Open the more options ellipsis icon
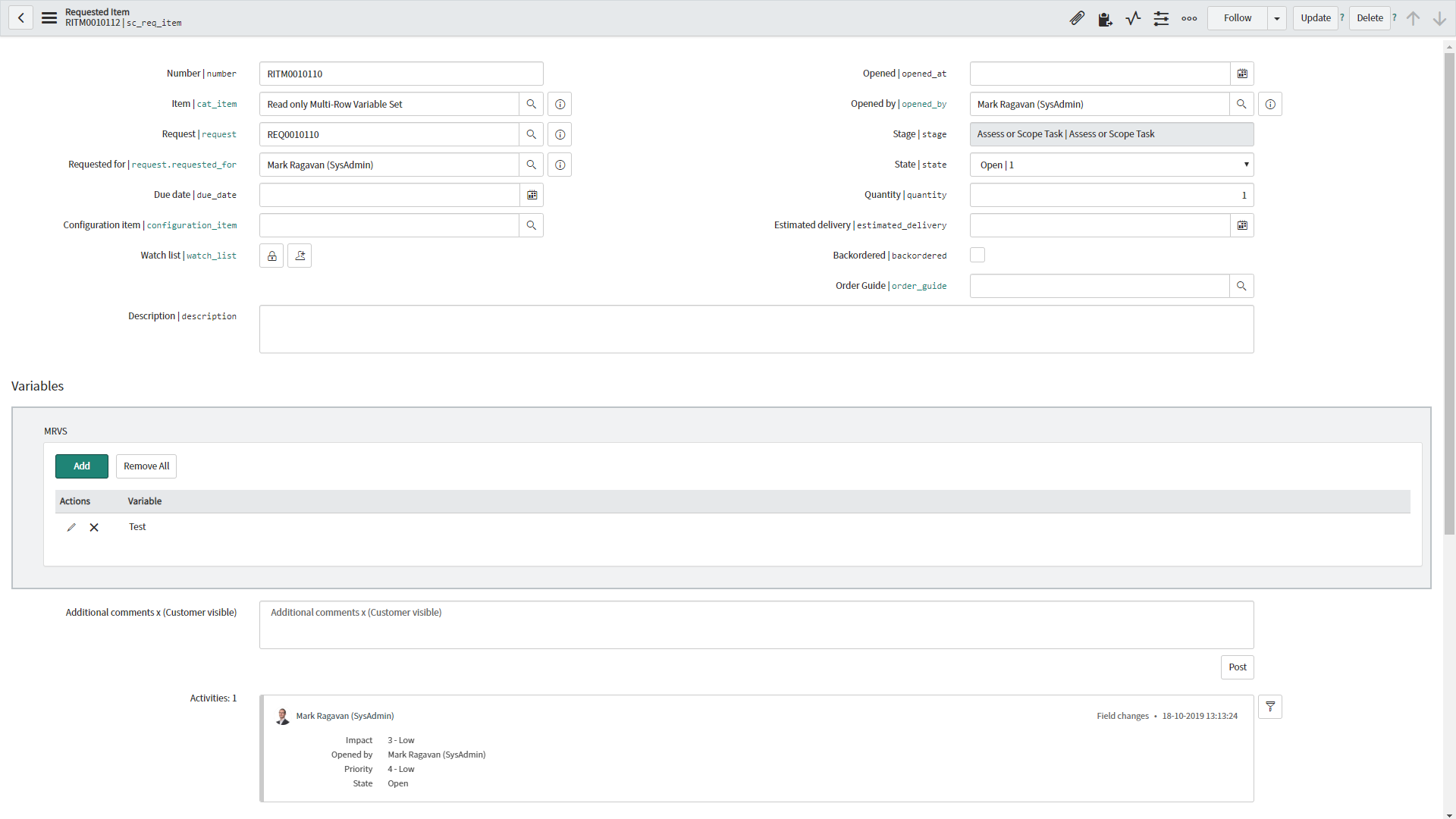The width and height of the screenshot is (1456, 819). 1189,18
